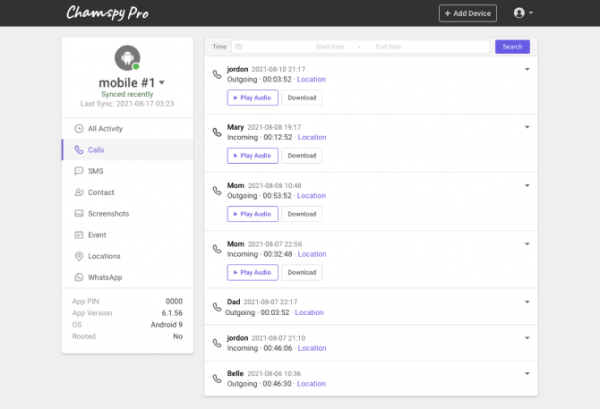
Task: Open Location link for jordon 21:10 call
Action: (x=312, y=348)
